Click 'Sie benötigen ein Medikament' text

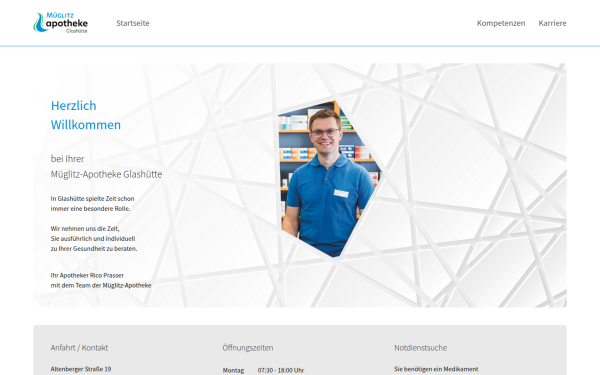pyautogui.click(x=436, y=369)
